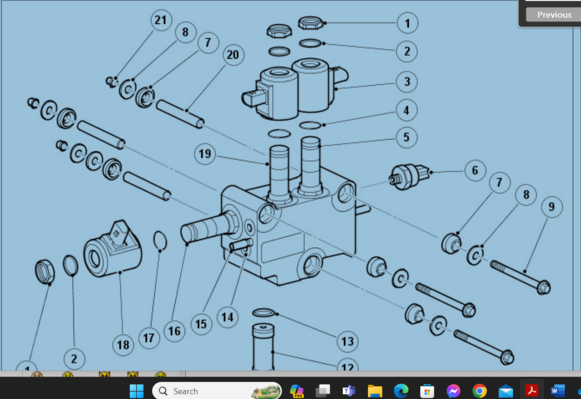Click callout number 9 for the bolt

552,207
